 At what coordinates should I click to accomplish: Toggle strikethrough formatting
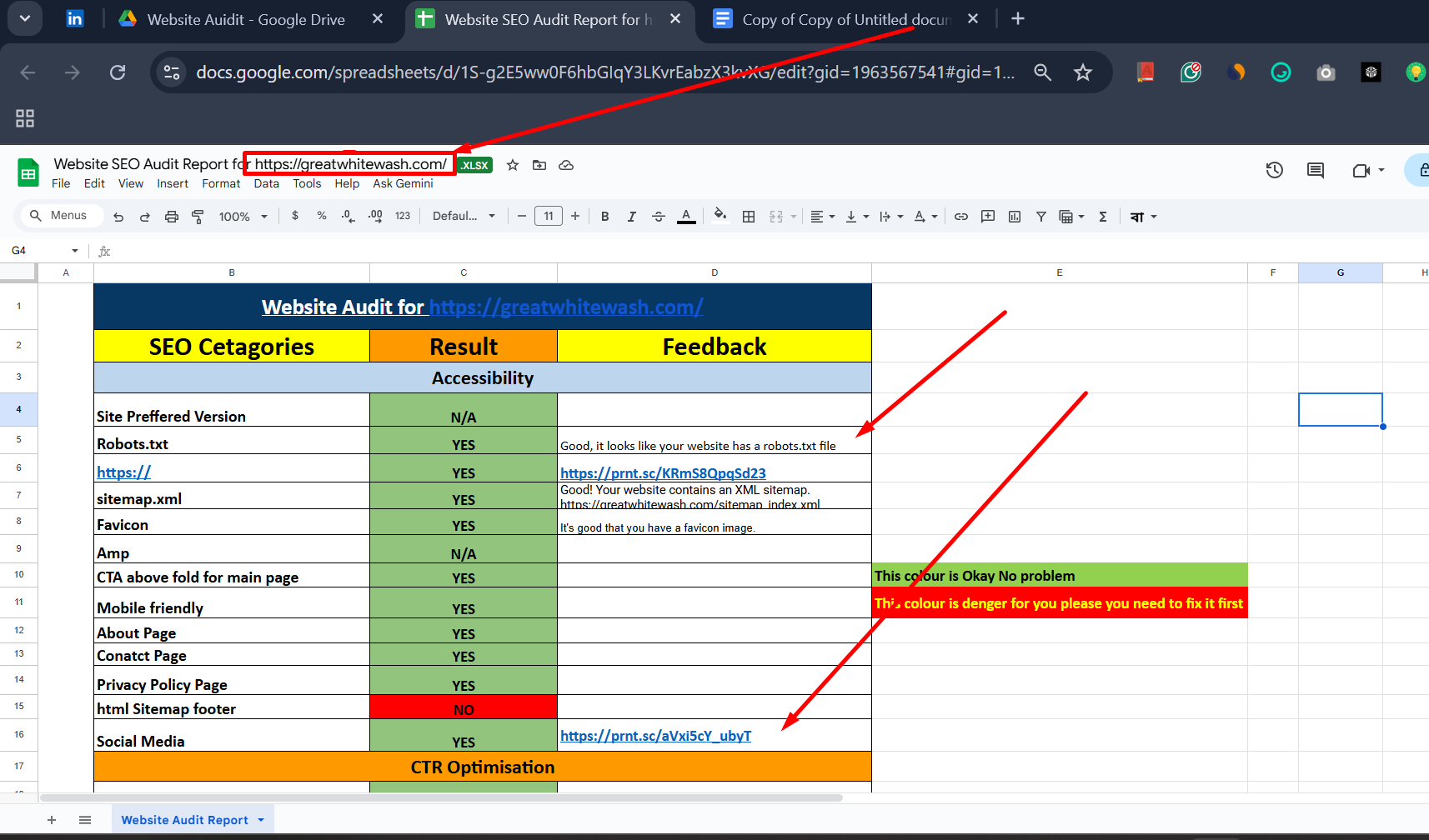[x=659, y=216]
